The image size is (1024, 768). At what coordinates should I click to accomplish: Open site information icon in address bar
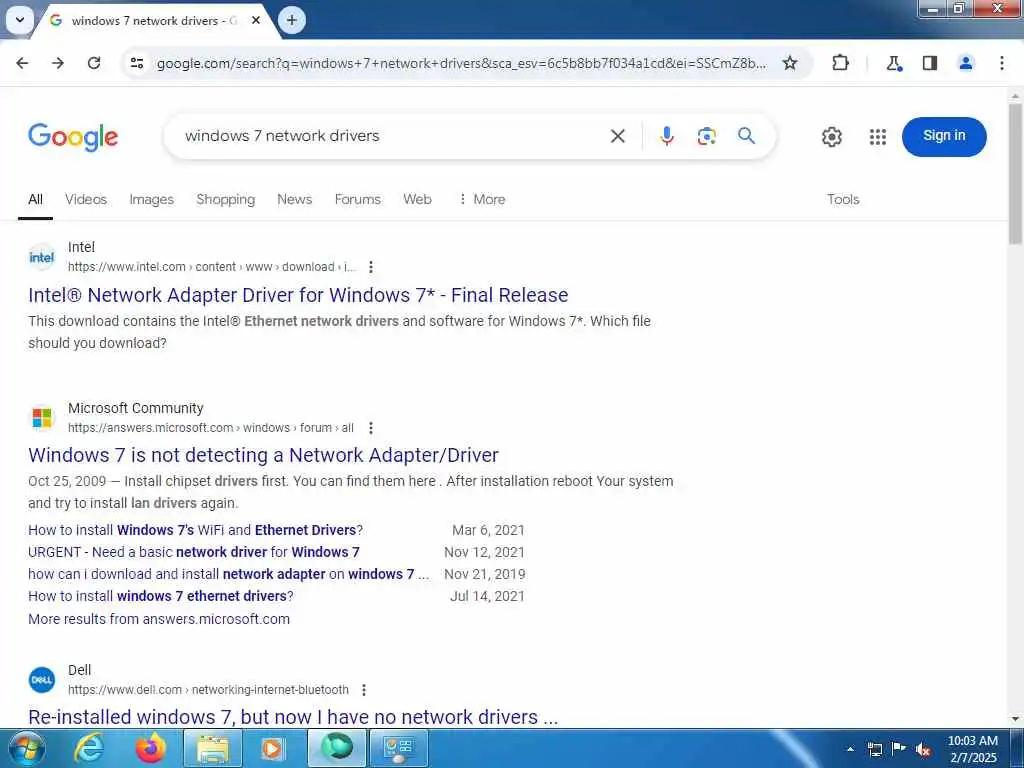point(137,63)
